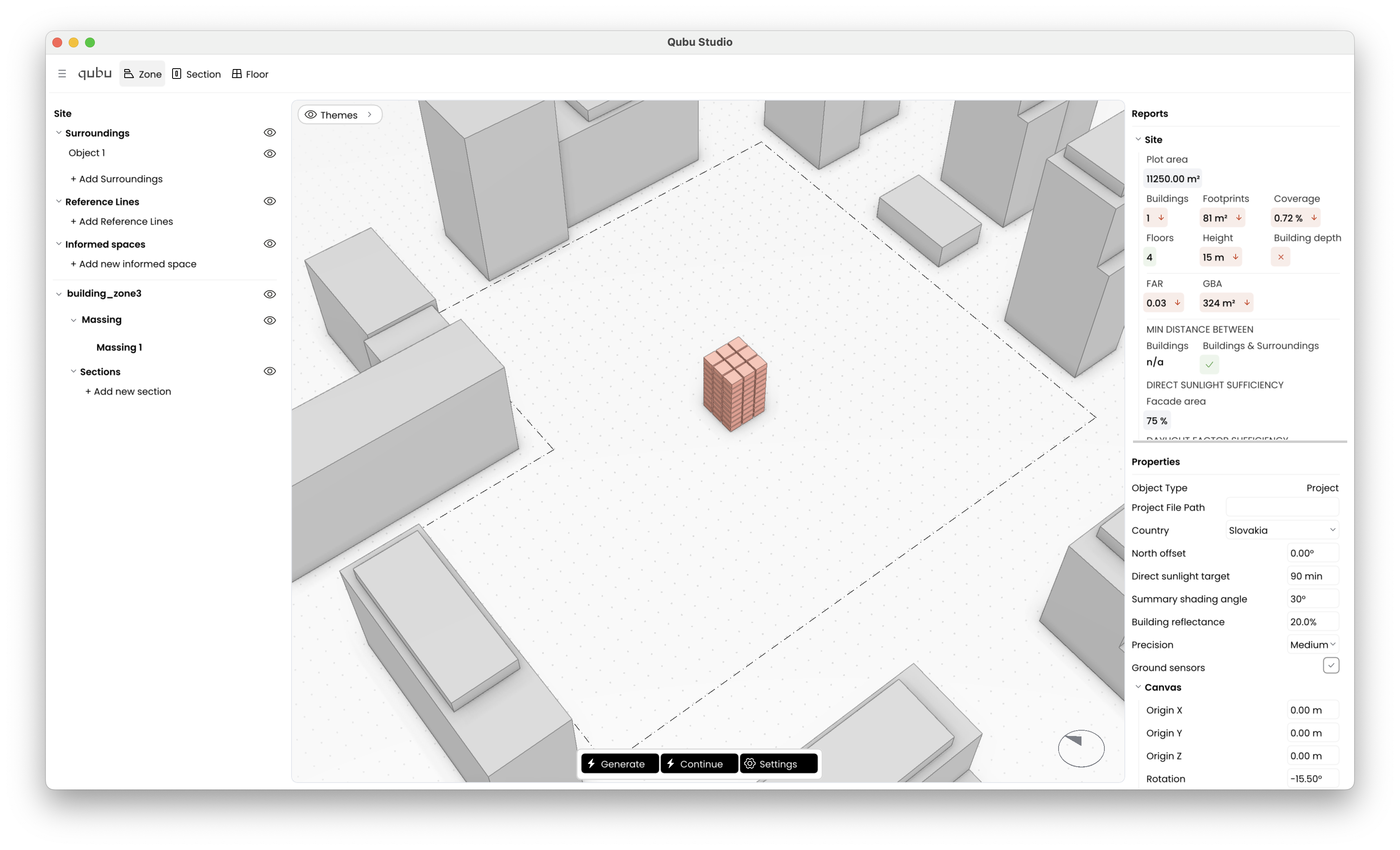The image size is (1400, 850).
Task: Toggle Surroundings visibility eye
Action: [x=270, y=132]
